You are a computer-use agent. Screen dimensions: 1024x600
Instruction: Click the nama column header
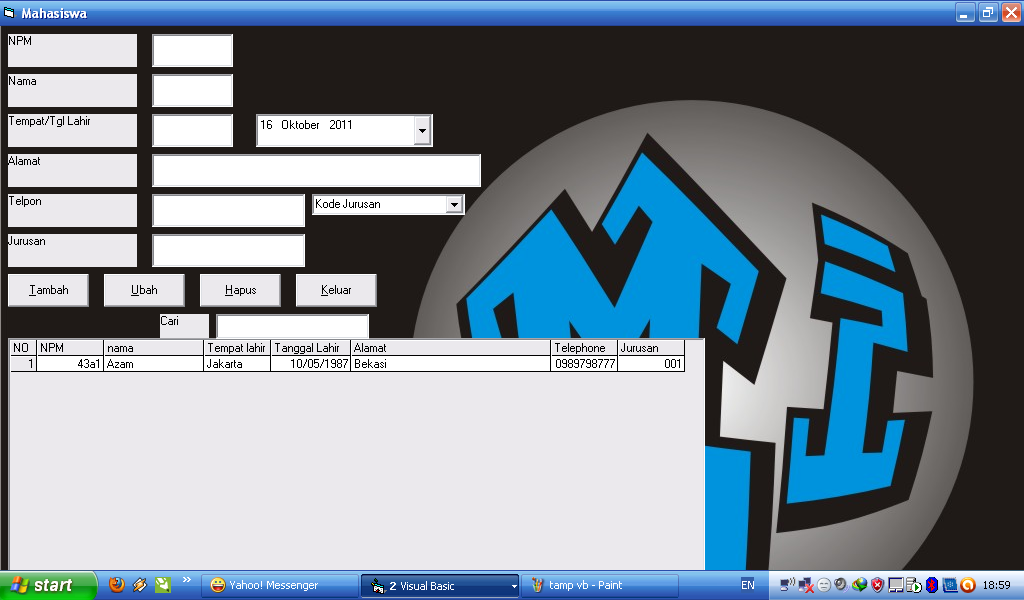coord(153,348)
